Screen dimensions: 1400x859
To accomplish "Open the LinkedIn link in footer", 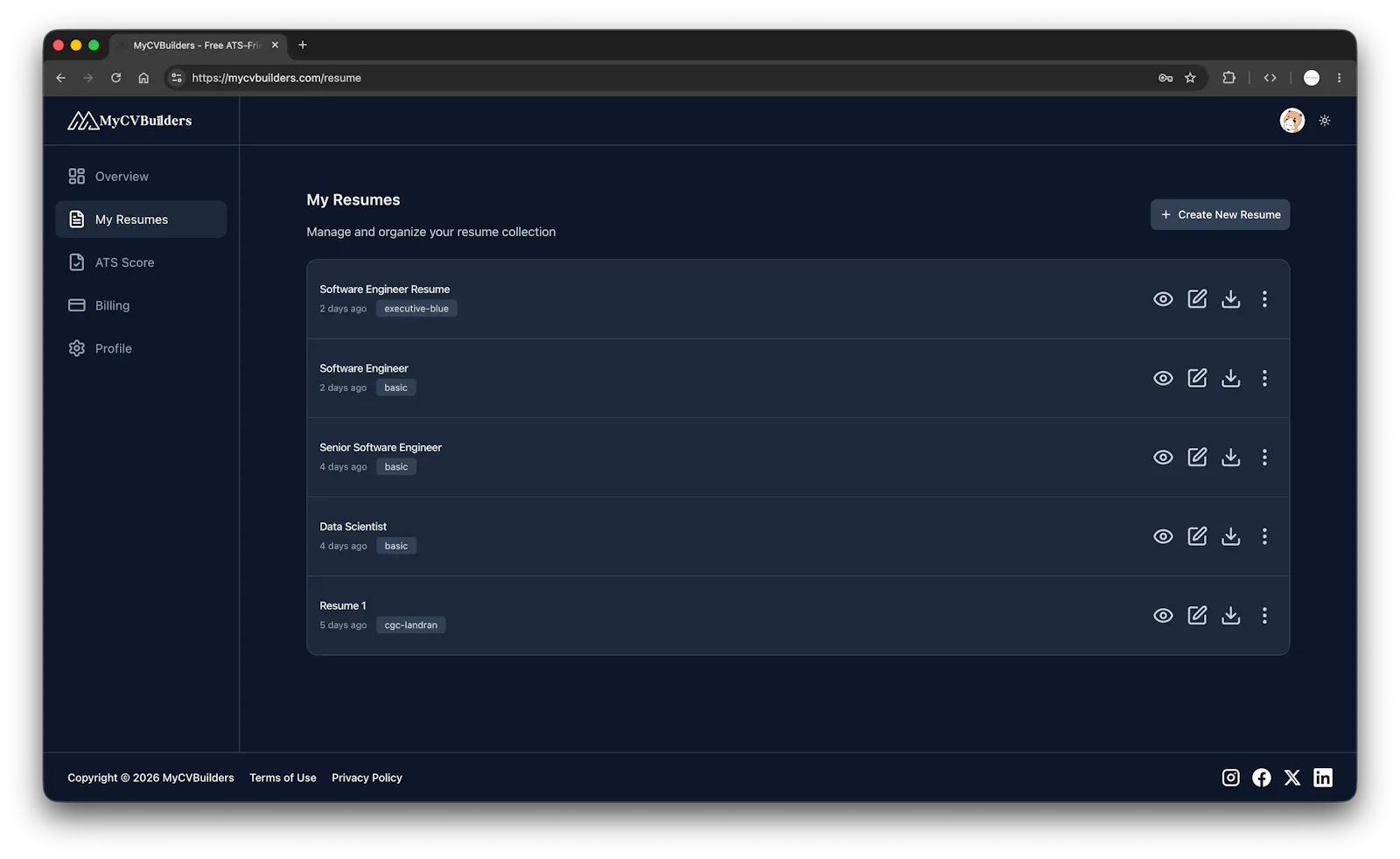I will (x=1323, y=778).
